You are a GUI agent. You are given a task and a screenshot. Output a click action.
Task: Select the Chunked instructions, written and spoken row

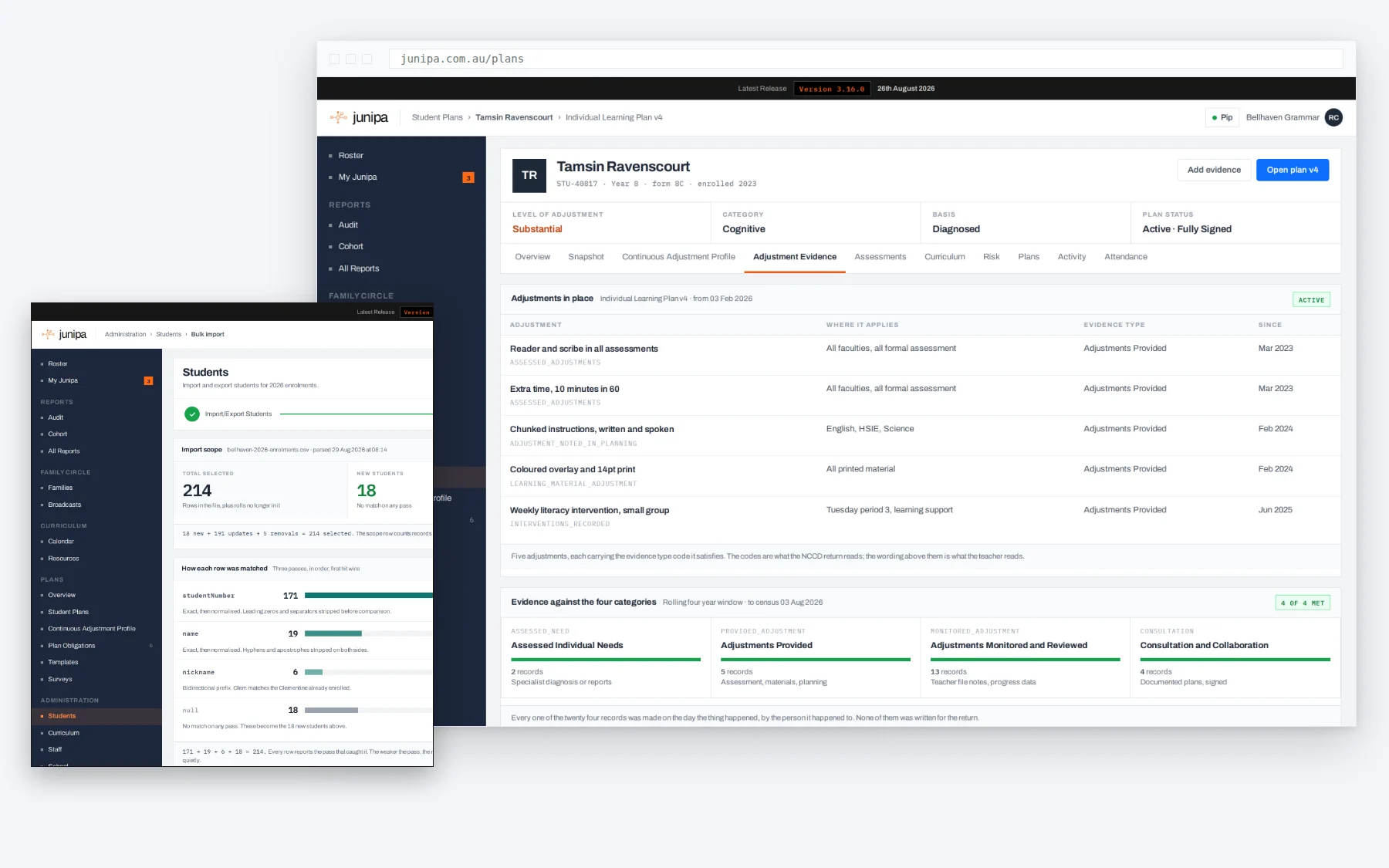[921, 436]
